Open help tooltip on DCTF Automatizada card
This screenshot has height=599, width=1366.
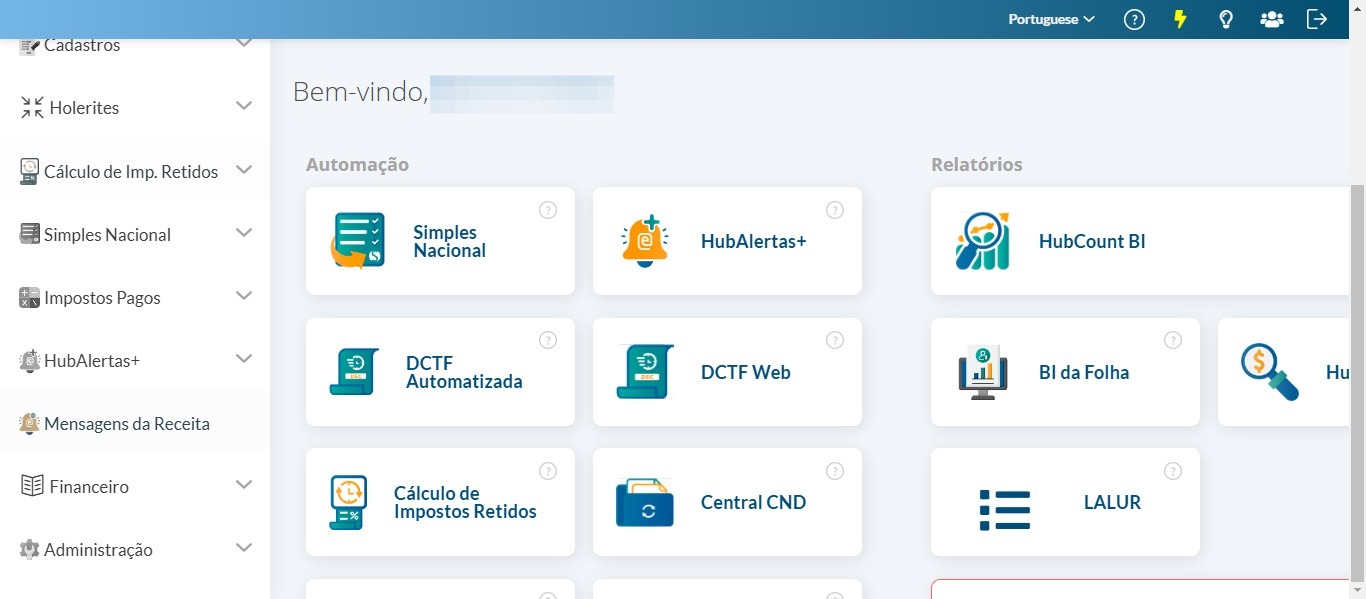pos(548,340)
